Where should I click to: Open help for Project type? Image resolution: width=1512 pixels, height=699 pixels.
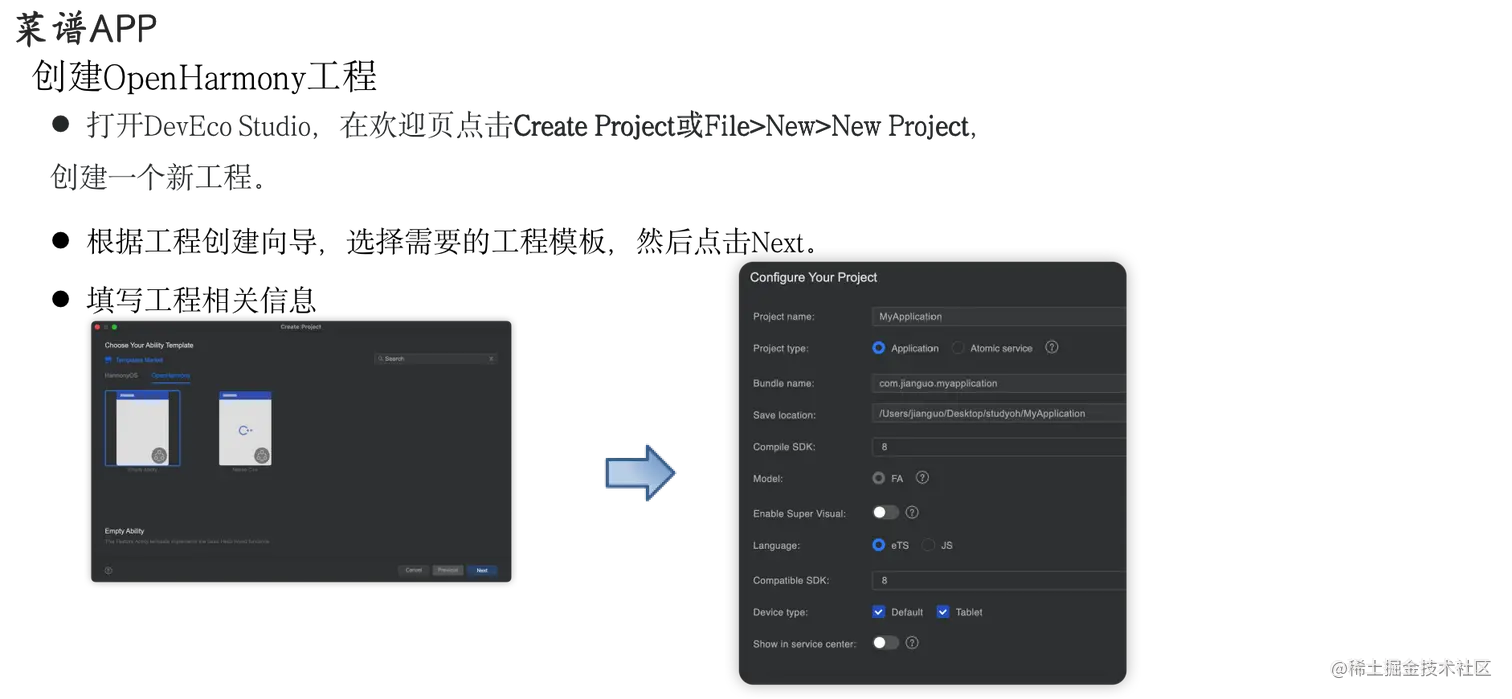(1052, 347)
